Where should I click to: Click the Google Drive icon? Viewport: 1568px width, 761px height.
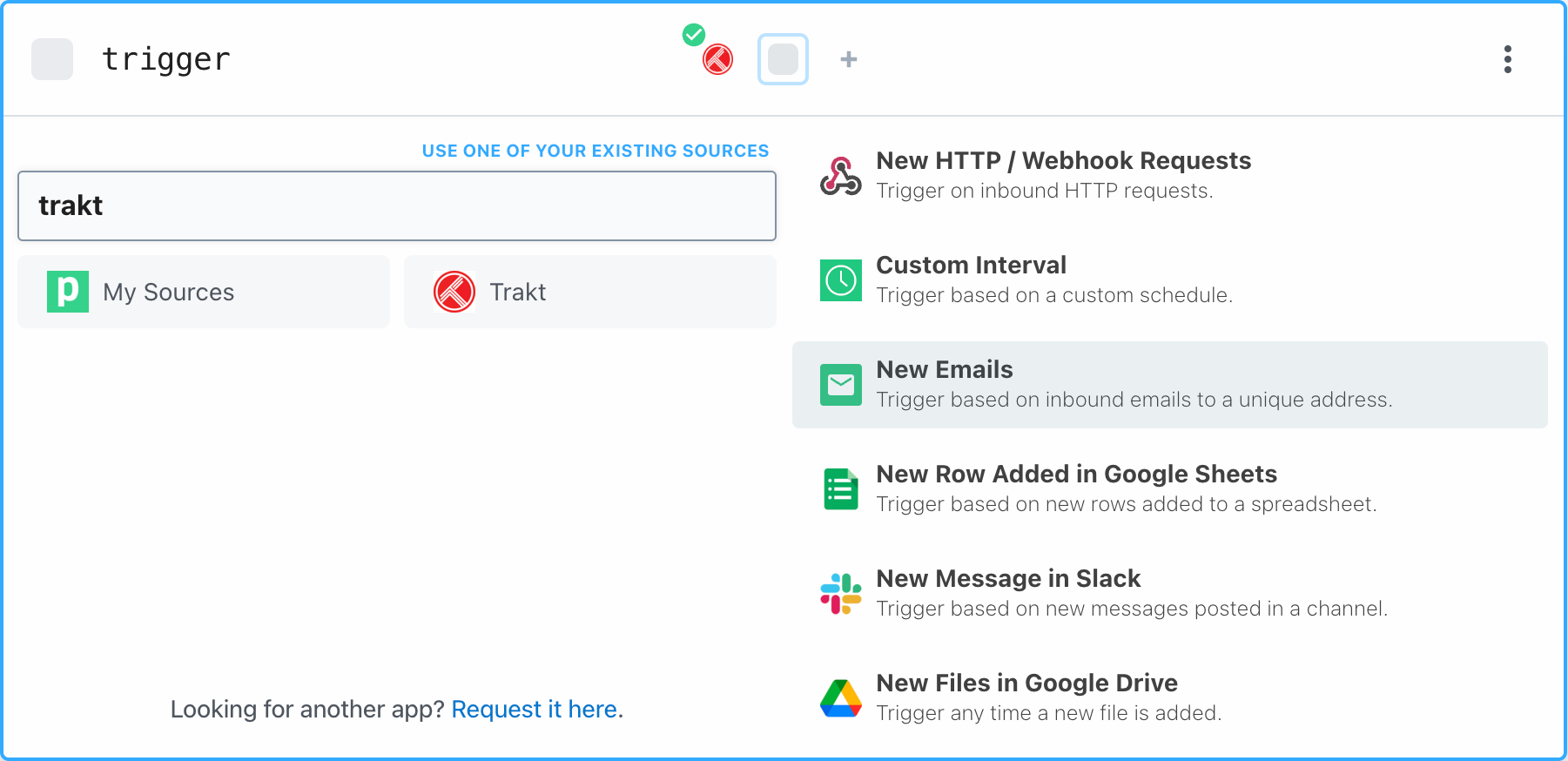(x=841, y=698)
